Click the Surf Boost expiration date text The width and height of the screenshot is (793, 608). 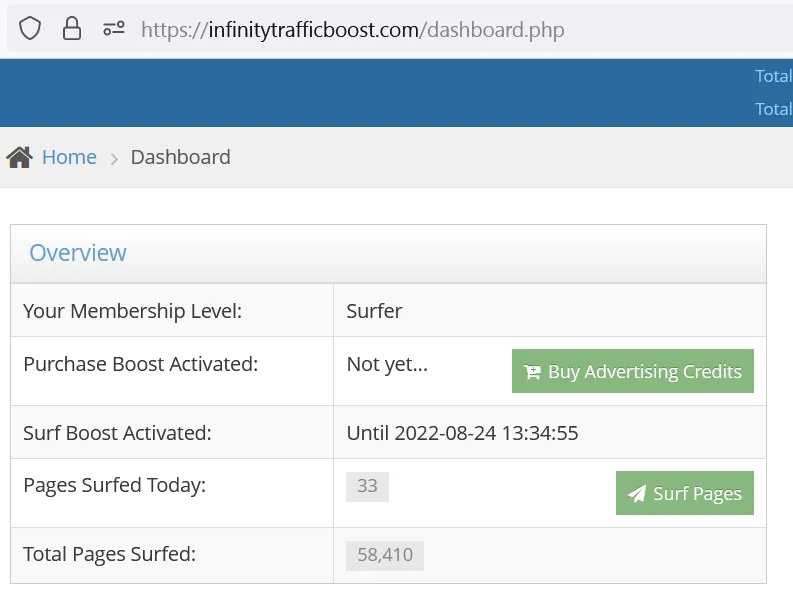point(462,433)
